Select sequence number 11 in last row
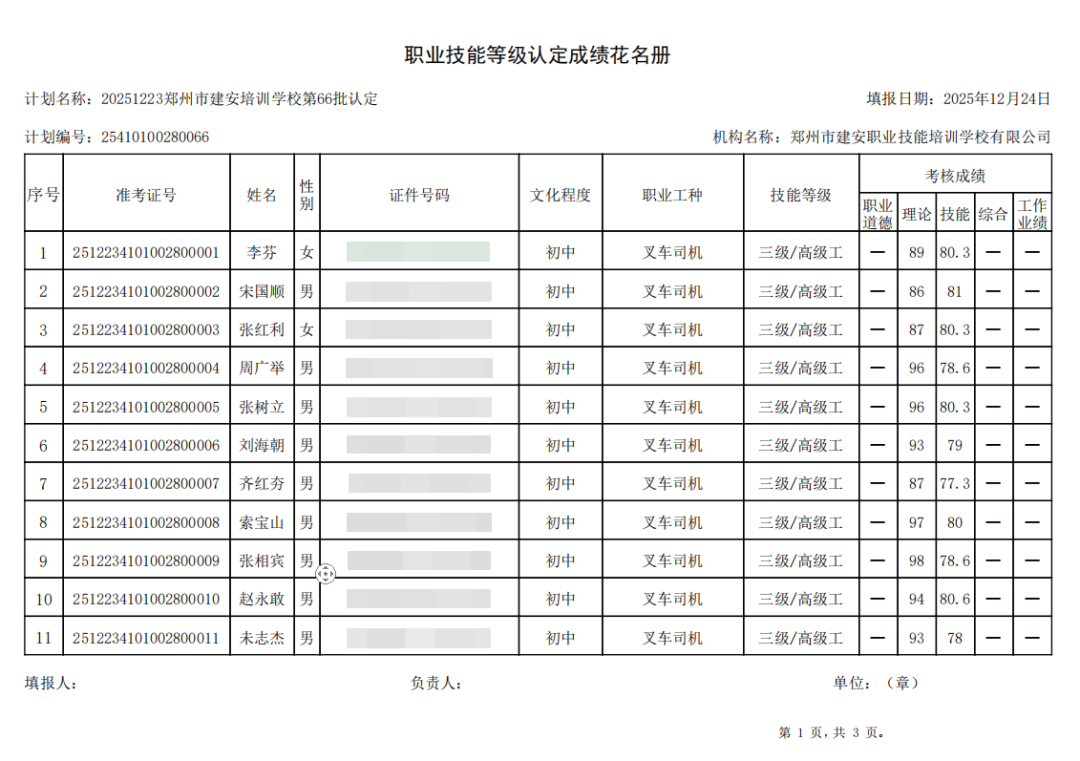The width and height of the screenshot is (1080, 761). (43, 638)
